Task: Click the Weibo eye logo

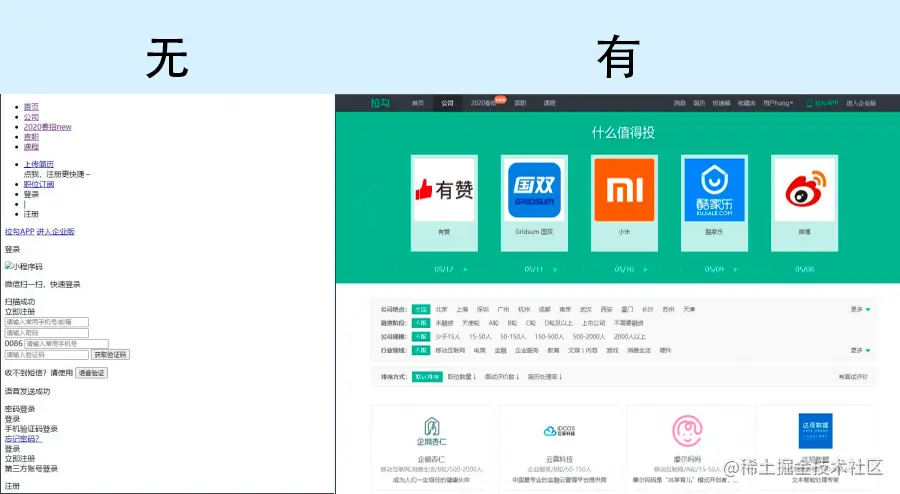Action: click(x=805, y=190)
